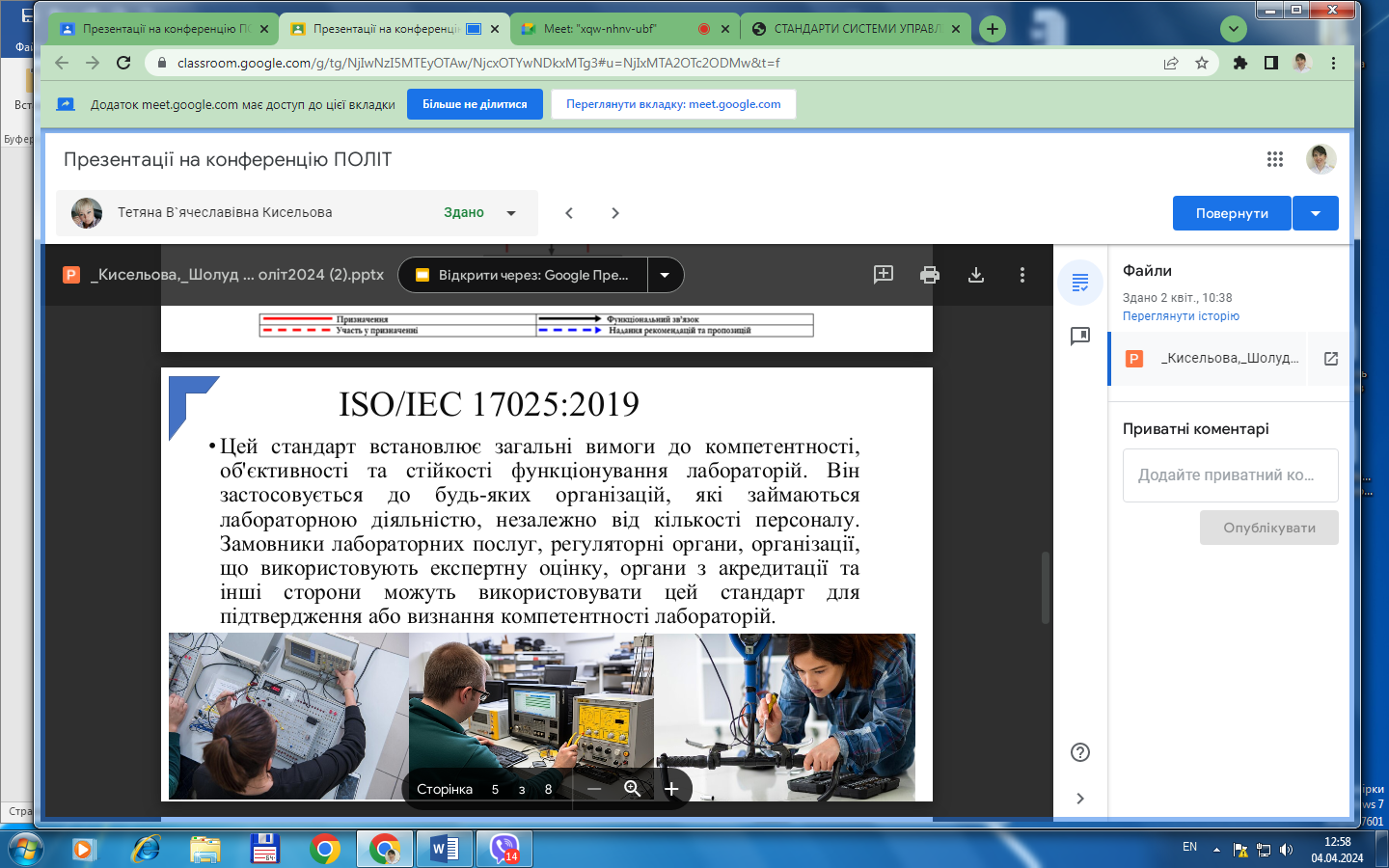Image resolution: width=1389 pixels, height=868 pixels.
Task: Reset zoom with the magnifier icon
Action: [x=633, y=789]
